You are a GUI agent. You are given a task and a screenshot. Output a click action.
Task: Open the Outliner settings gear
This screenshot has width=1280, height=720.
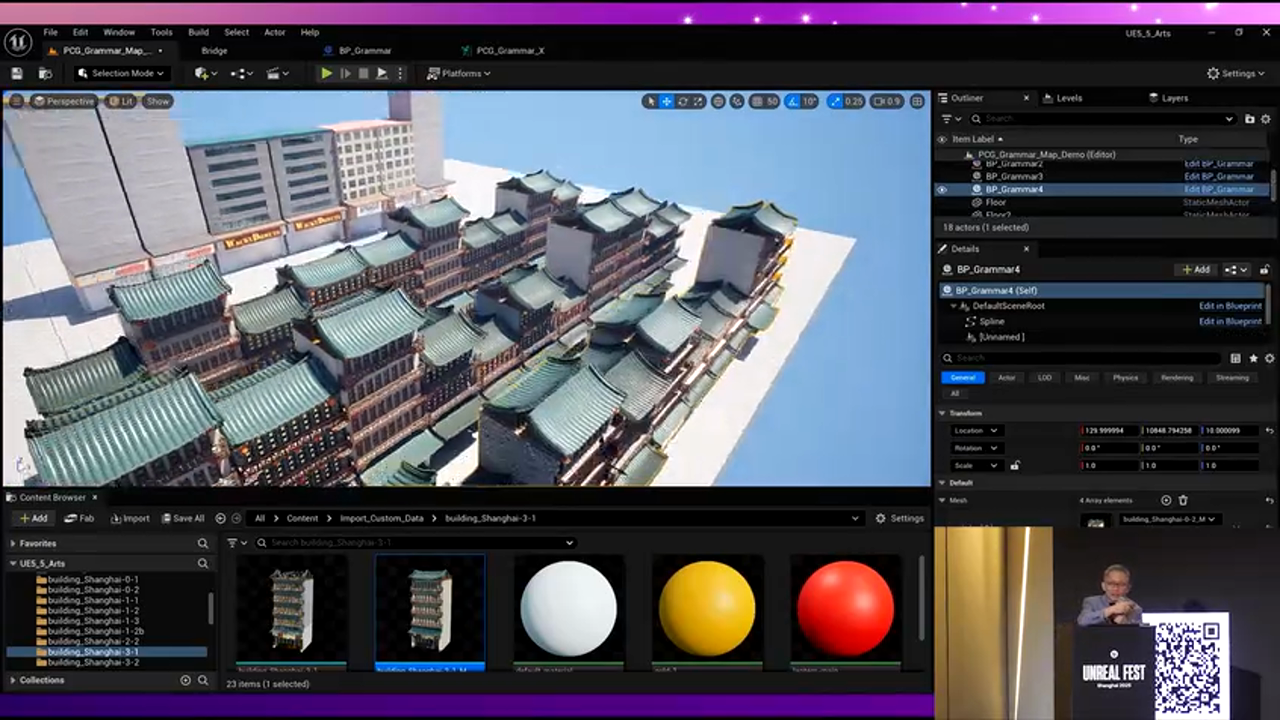[x=1267, y=119]
